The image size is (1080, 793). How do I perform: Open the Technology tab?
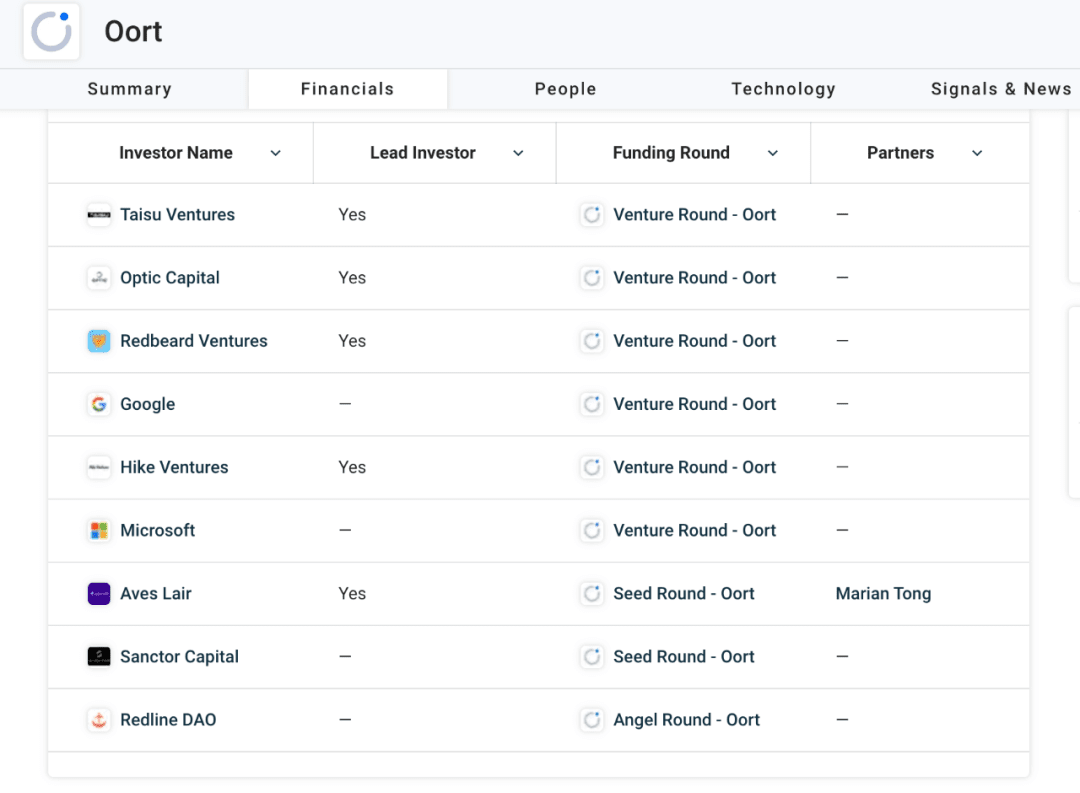pyautogui.click(x=784, y=89)
